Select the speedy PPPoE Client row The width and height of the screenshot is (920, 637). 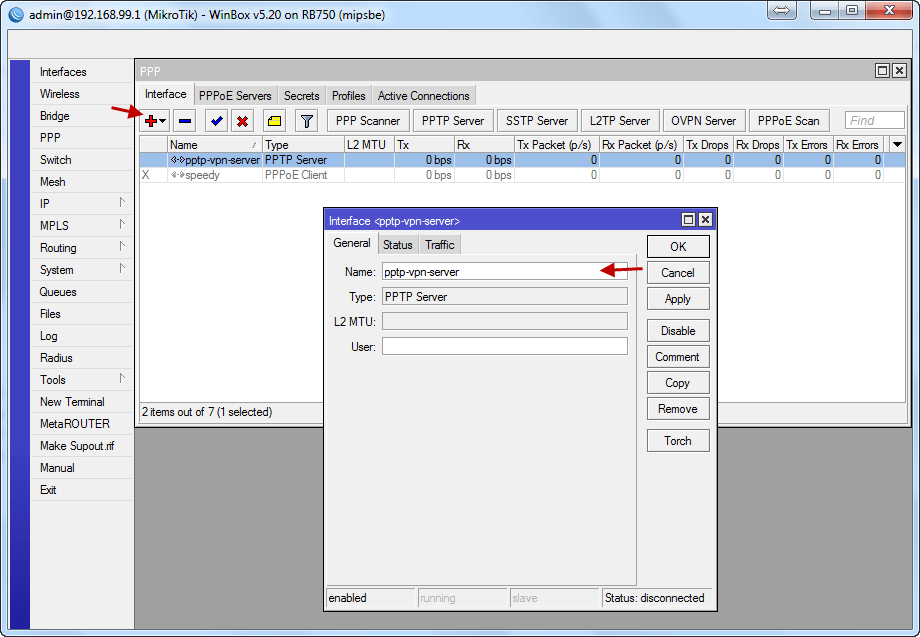click(522, 175)
